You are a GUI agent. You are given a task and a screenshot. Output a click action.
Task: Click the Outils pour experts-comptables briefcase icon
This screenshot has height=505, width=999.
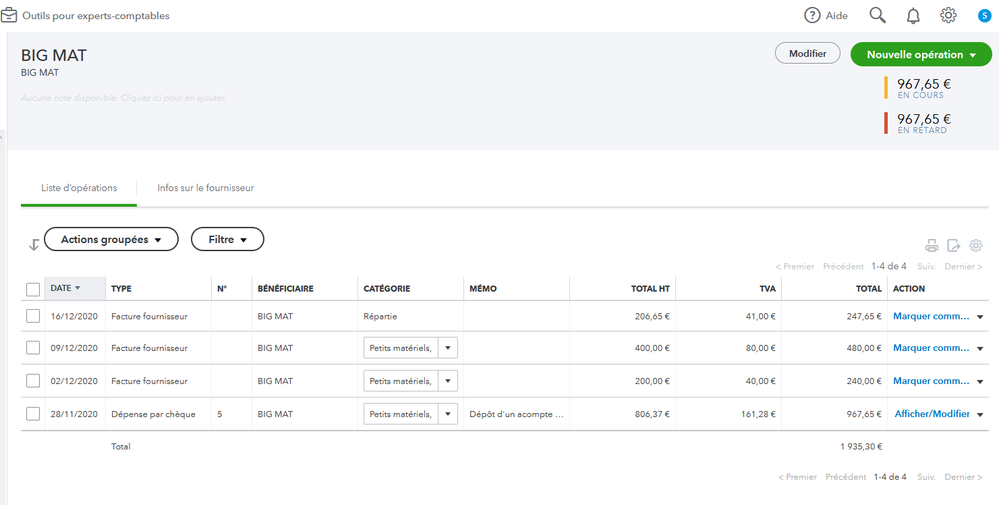pyautogui.click(x=9, y=16)
